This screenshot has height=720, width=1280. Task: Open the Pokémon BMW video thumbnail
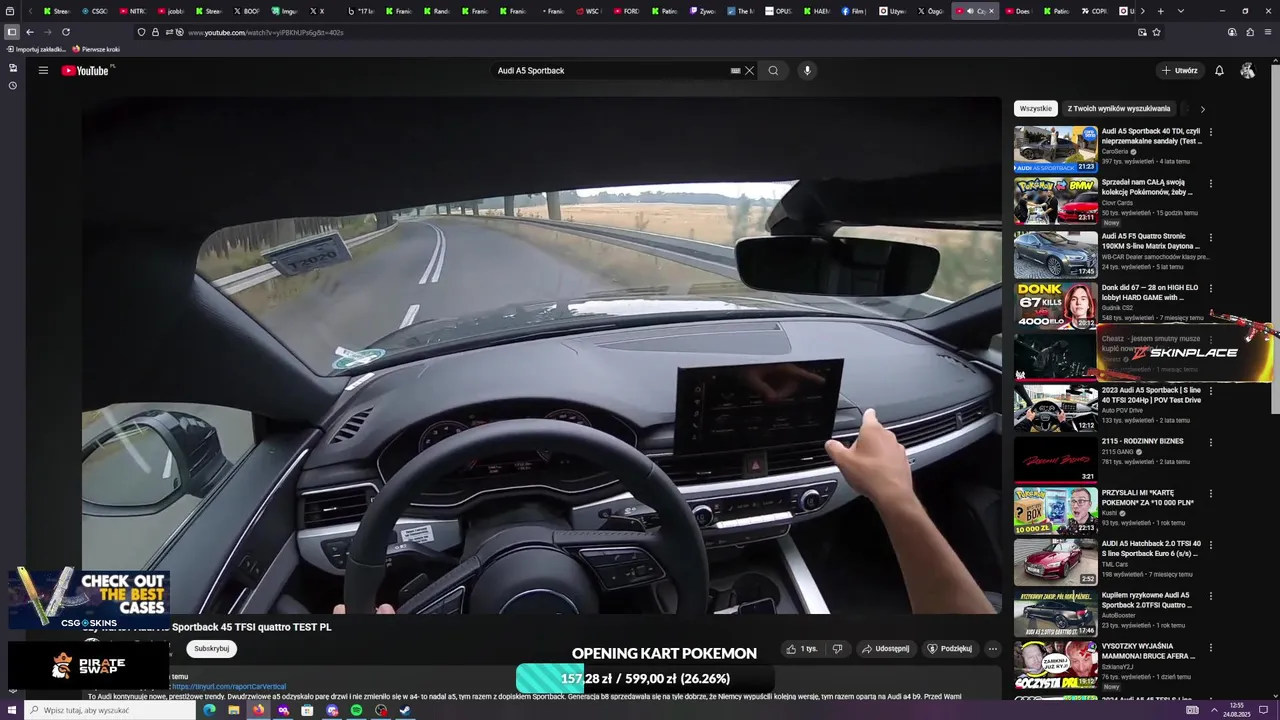pyautogui.click(x=1055, y=201)
